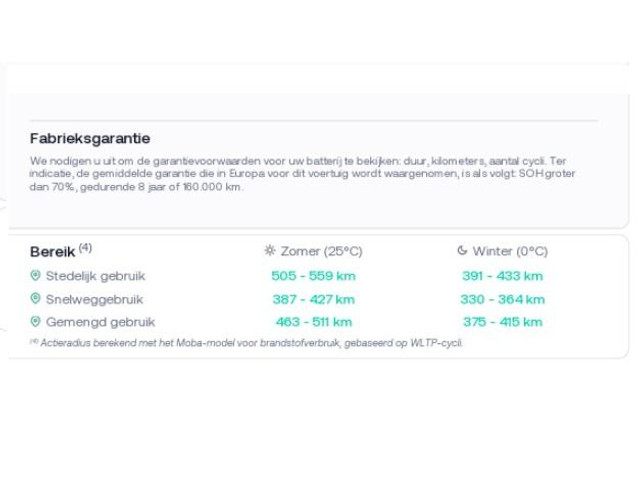The width and height of the screenshot is (640, 480).
Task: Select the Fabrieksgarantie heading
Action: pyautogui.click(x=91, y=139)
